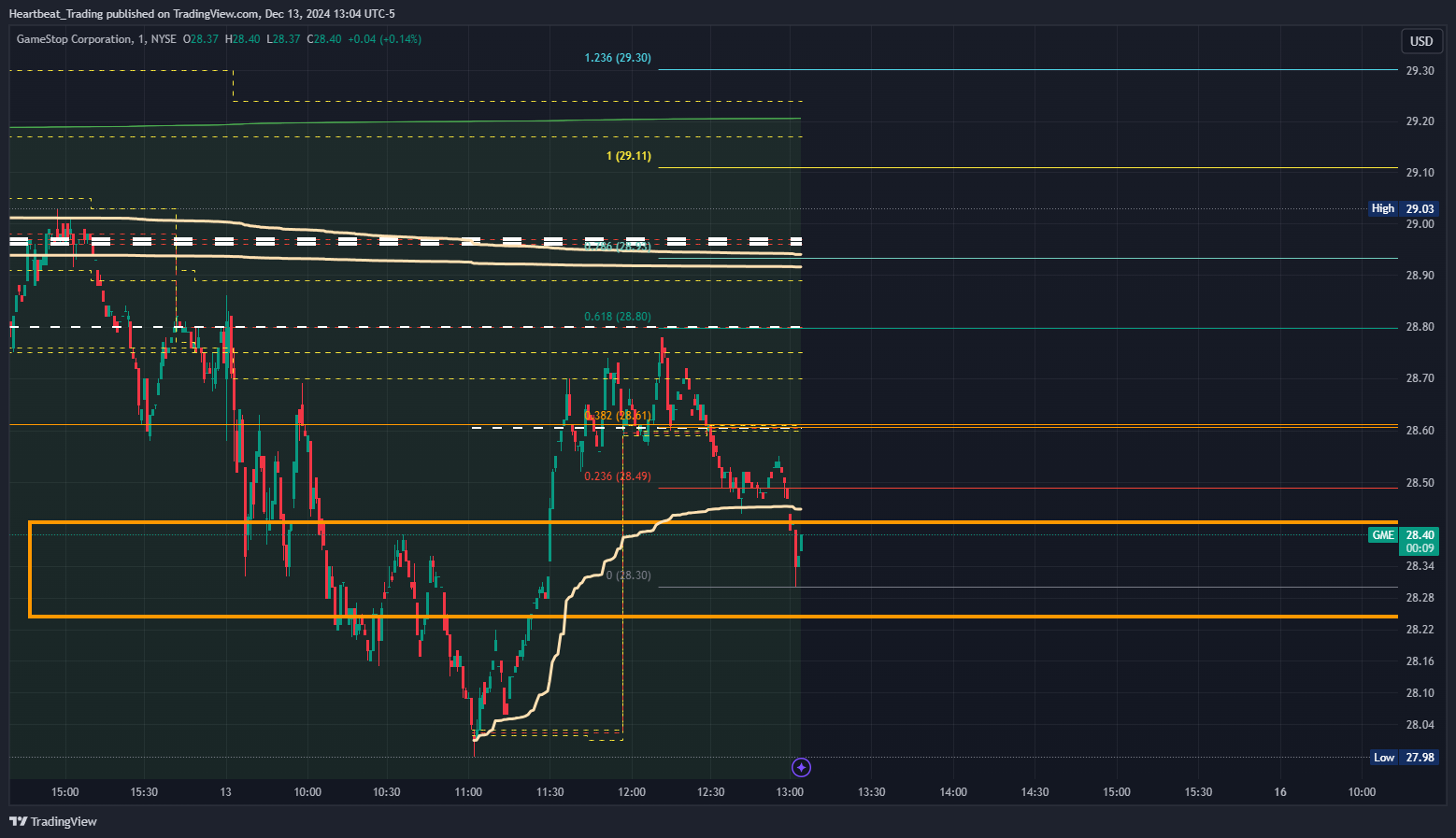The width and height of the screenshot is (1456, 838).
Task: Select the 0.618 (28.80) Fibonacci level label
Action: coord(618,317)
